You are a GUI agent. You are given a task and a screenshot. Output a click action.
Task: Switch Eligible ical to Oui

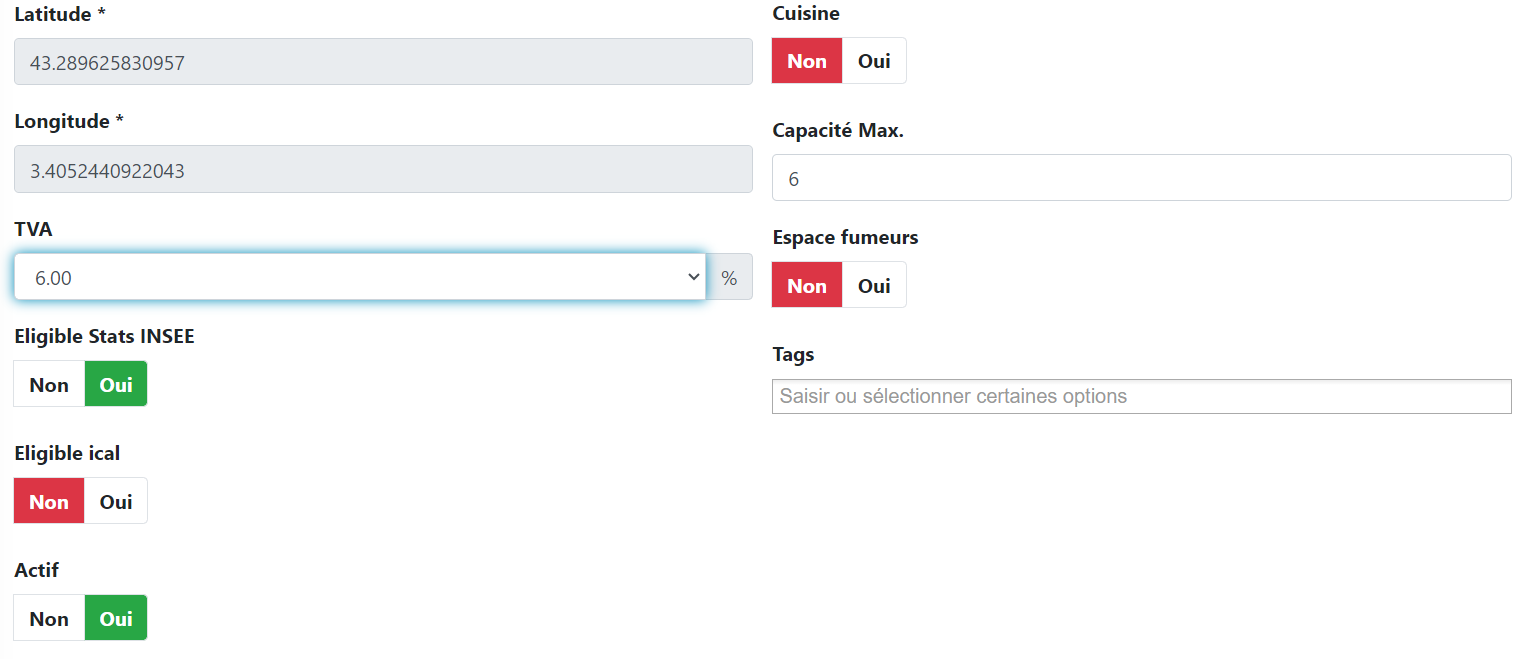pos(116,501)
